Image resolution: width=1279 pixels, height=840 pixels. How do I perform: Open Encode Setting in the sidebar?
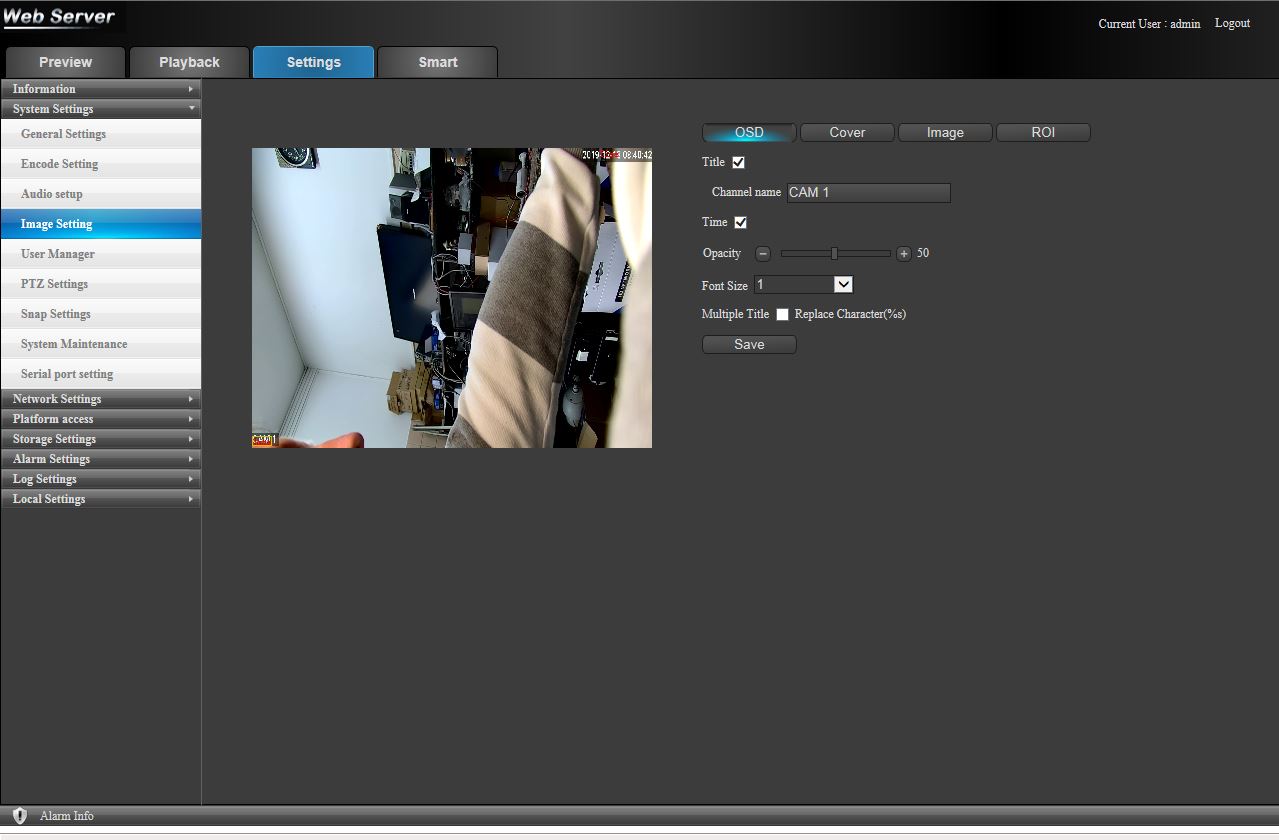coord(60,164)
